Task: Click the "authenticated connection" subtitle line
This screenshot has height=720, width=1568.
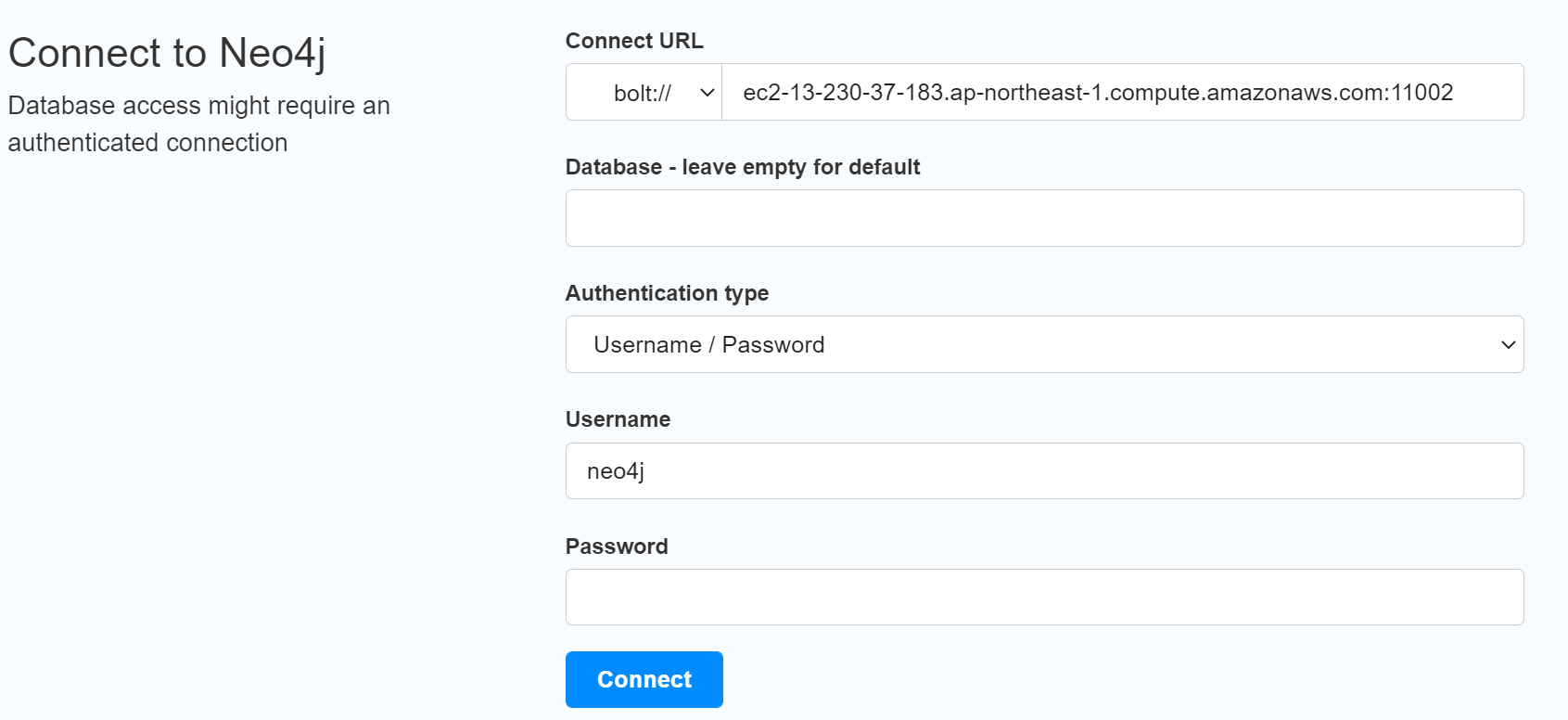Action: pos(147,143)
